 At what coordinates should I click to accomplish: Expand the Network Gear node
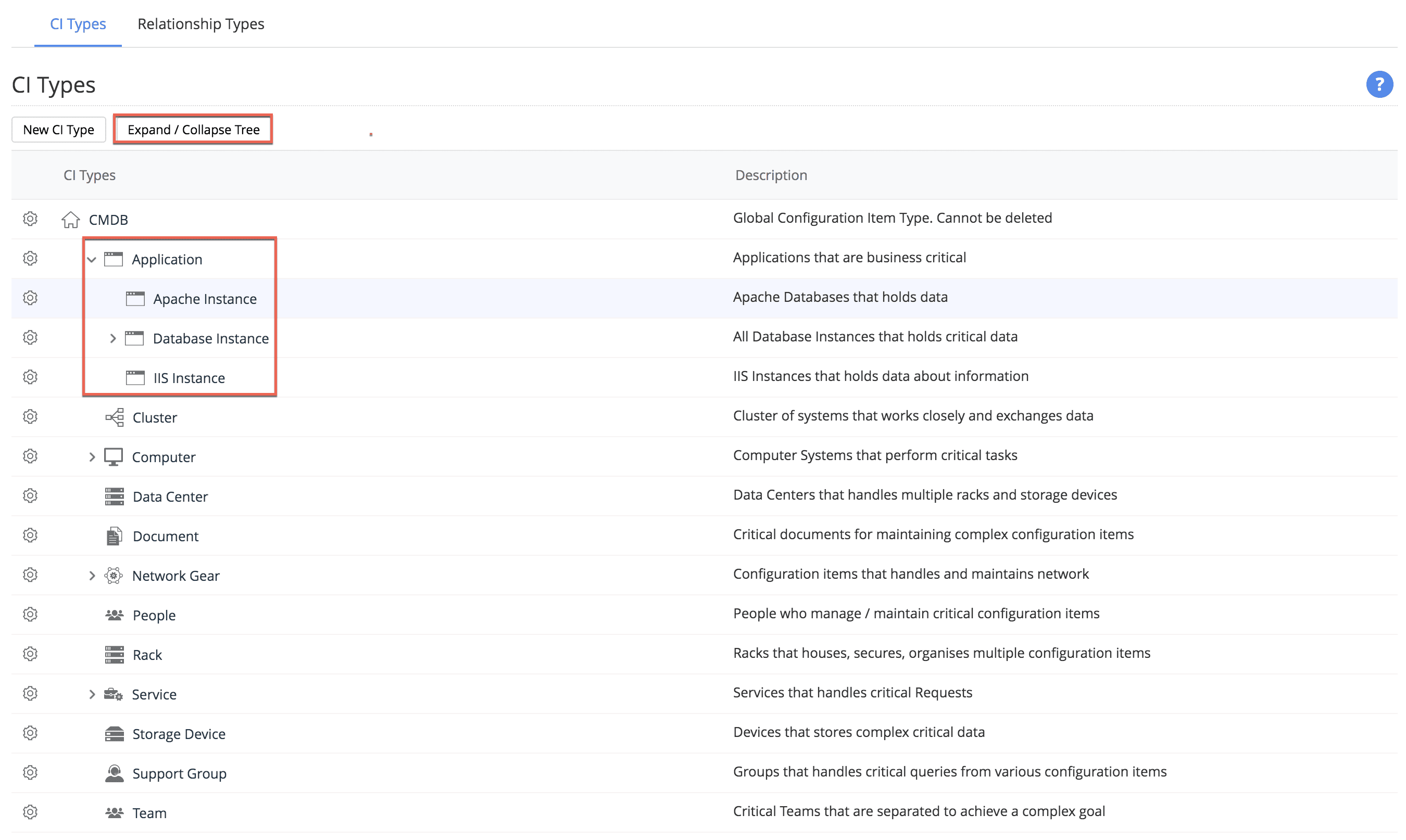click(92, 576)
